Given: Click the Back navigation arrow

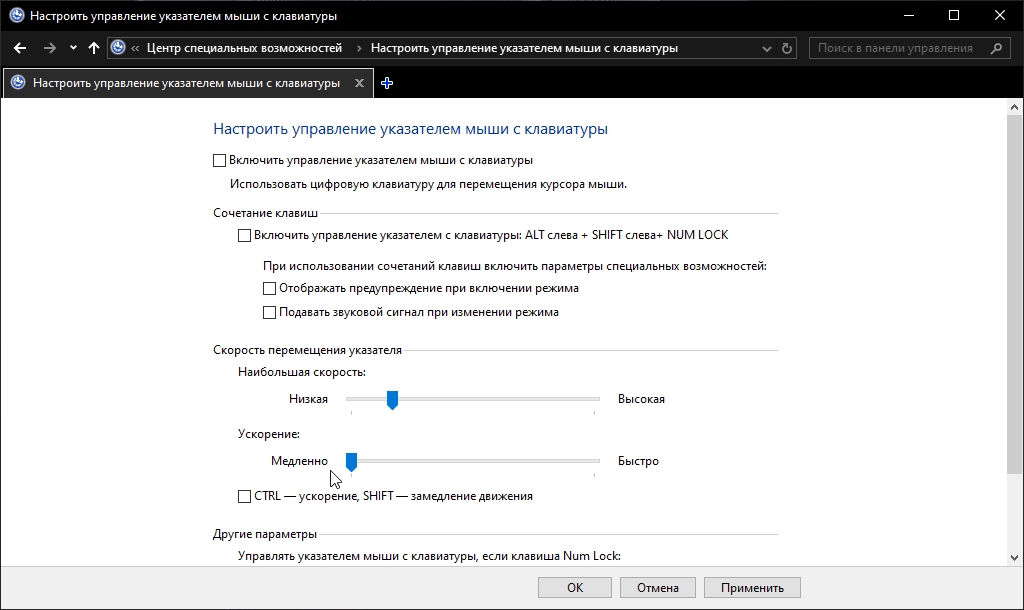Looking at the screenshot, I should [x=20, y=48].
